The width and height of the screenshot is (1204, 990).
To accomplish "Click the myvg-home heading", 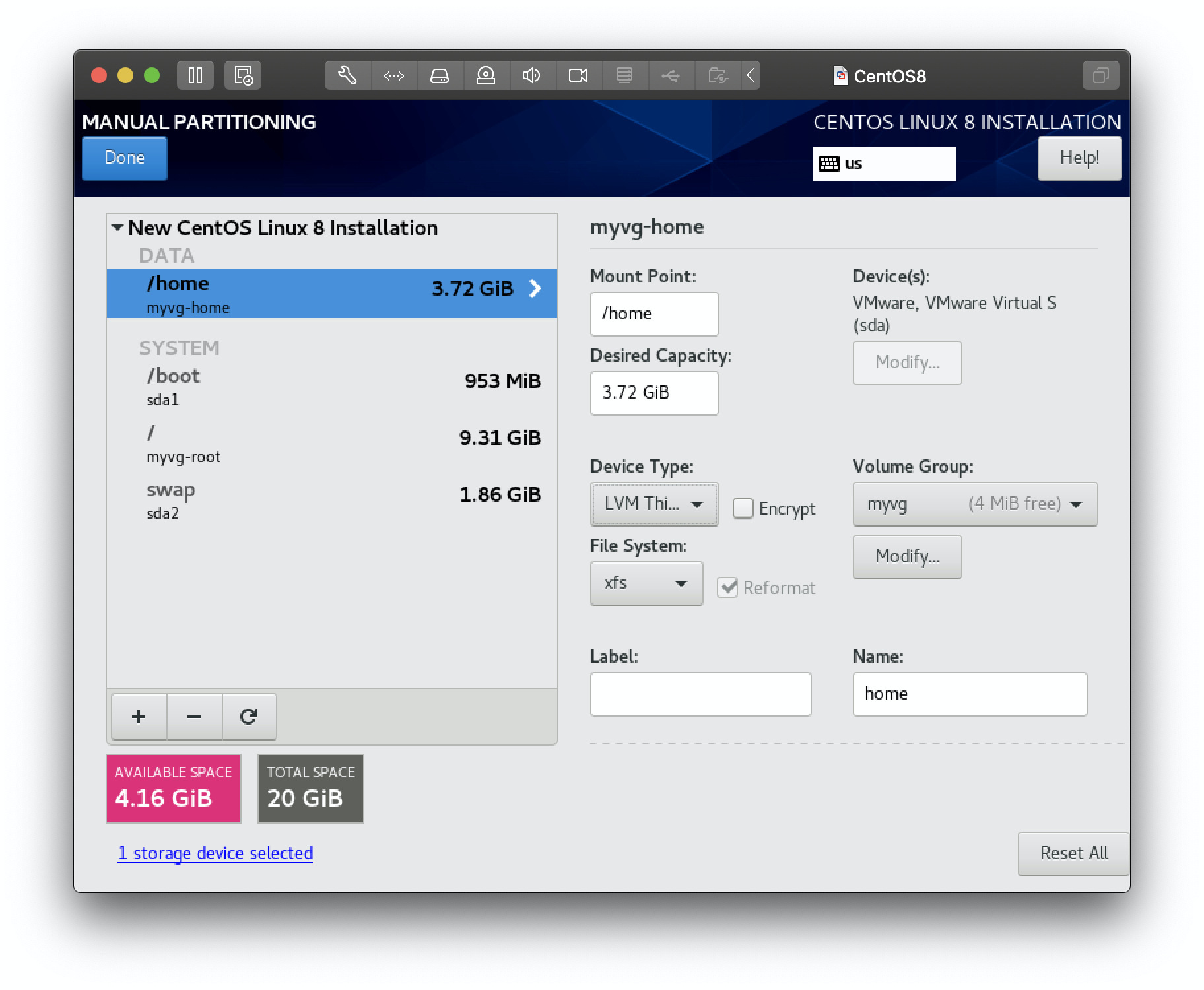I will click(x=647, y=227).
